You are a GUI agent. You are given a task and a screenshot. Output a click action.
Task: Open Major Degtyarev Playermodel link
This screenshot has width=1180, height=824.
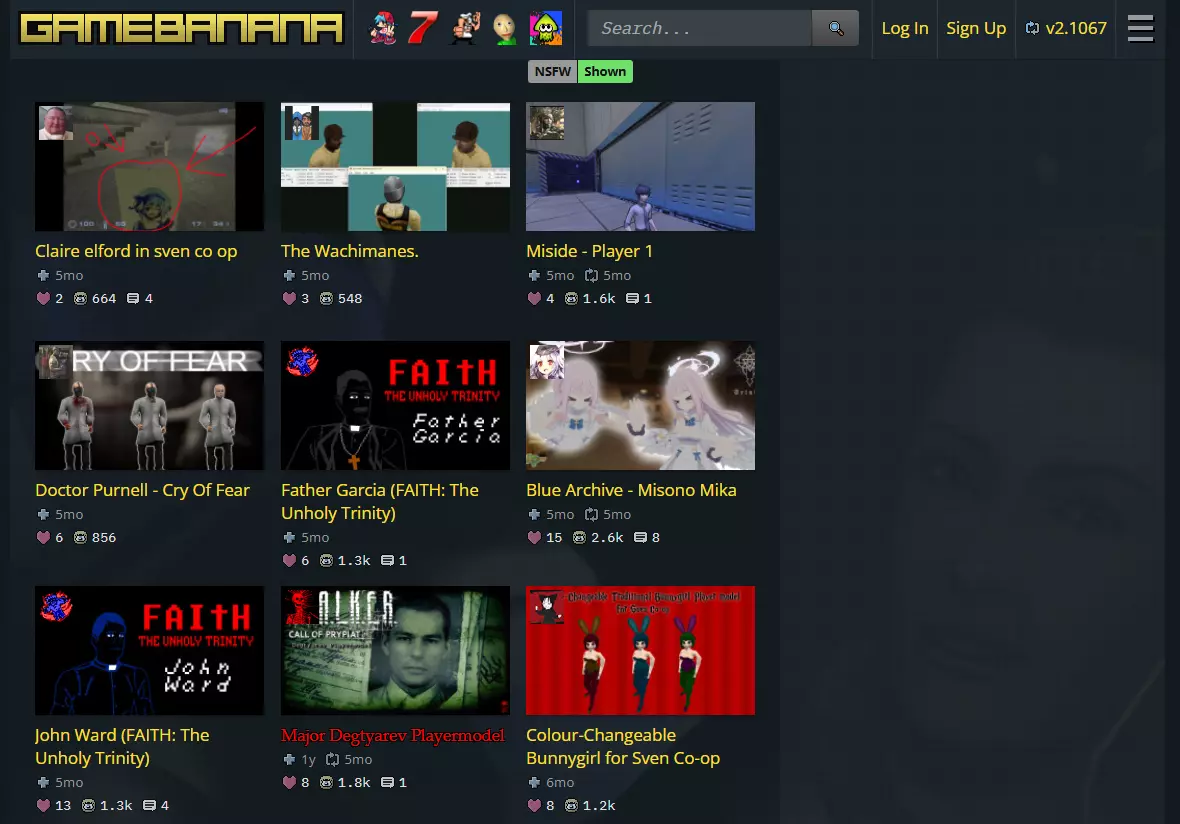click(393, 735)
